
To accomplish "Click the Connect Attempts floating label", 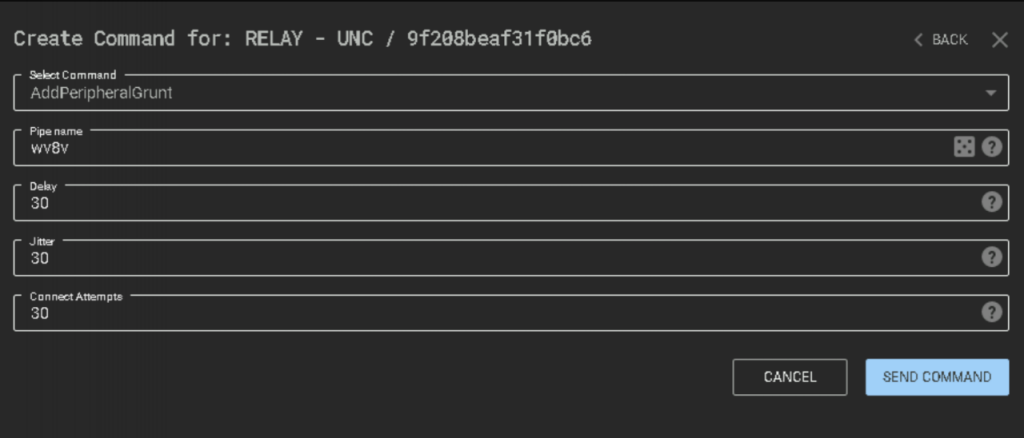I will coord(76,296).
